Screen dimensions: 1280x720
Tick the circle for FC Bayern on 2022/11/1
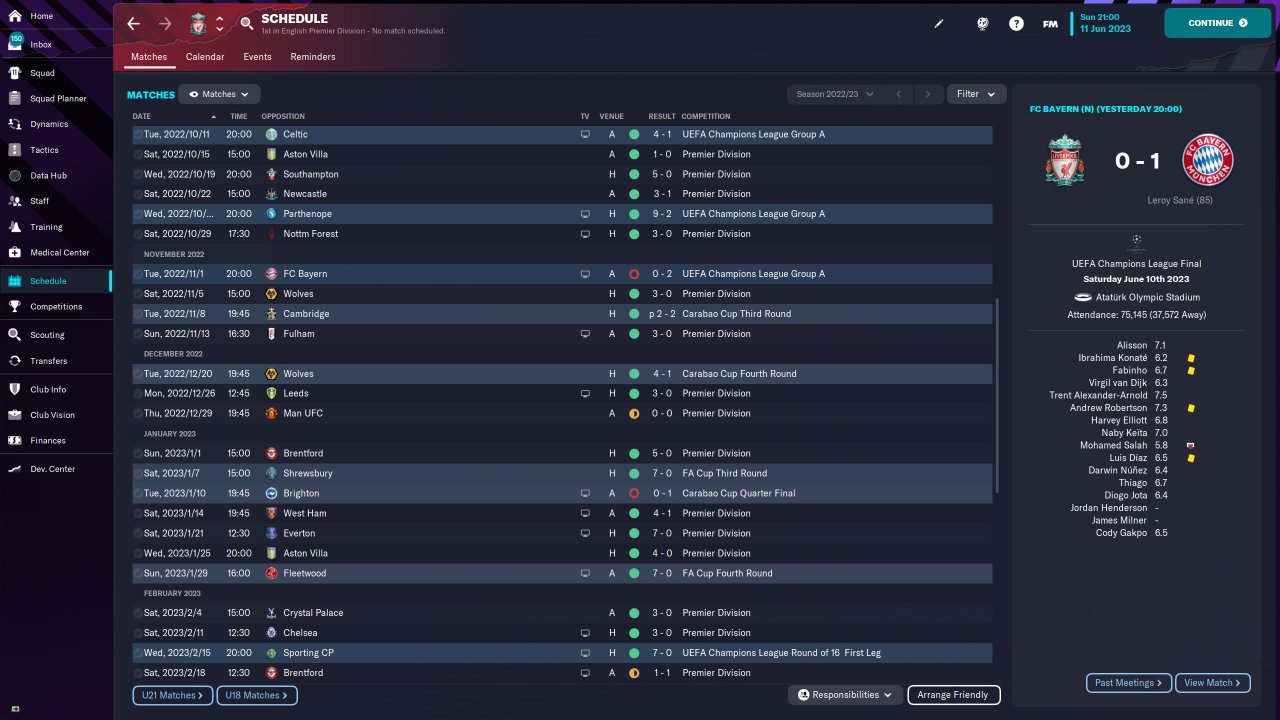click(x=138, y=274)
